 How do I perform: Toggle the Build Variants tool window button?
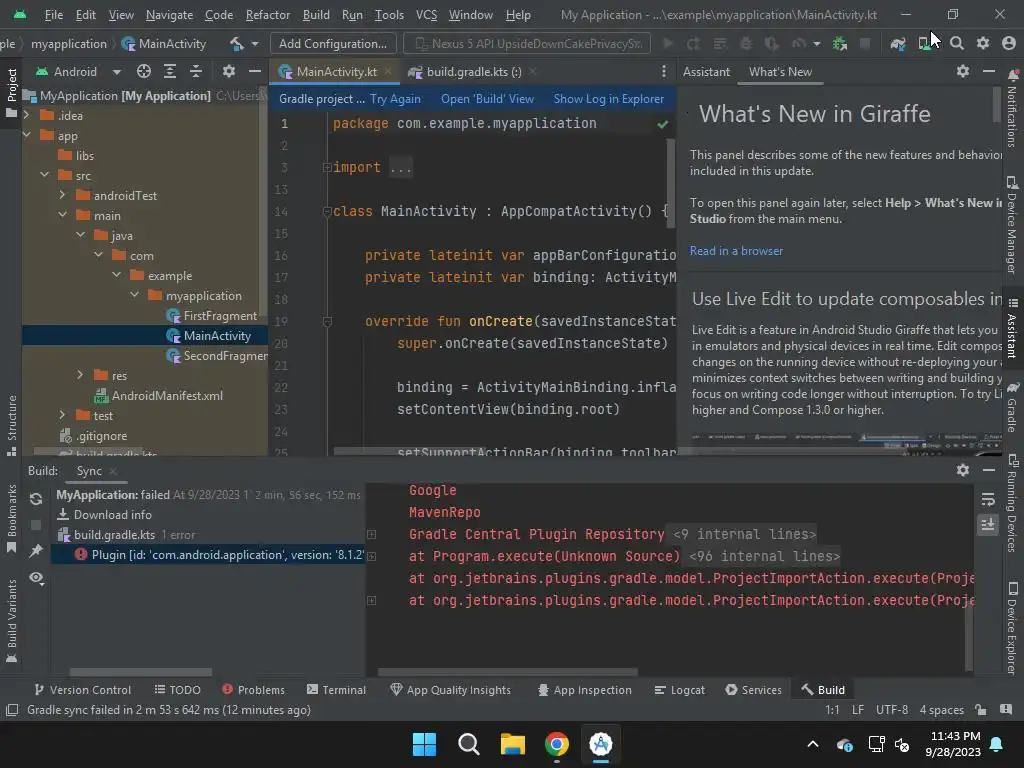pos(11,620)
